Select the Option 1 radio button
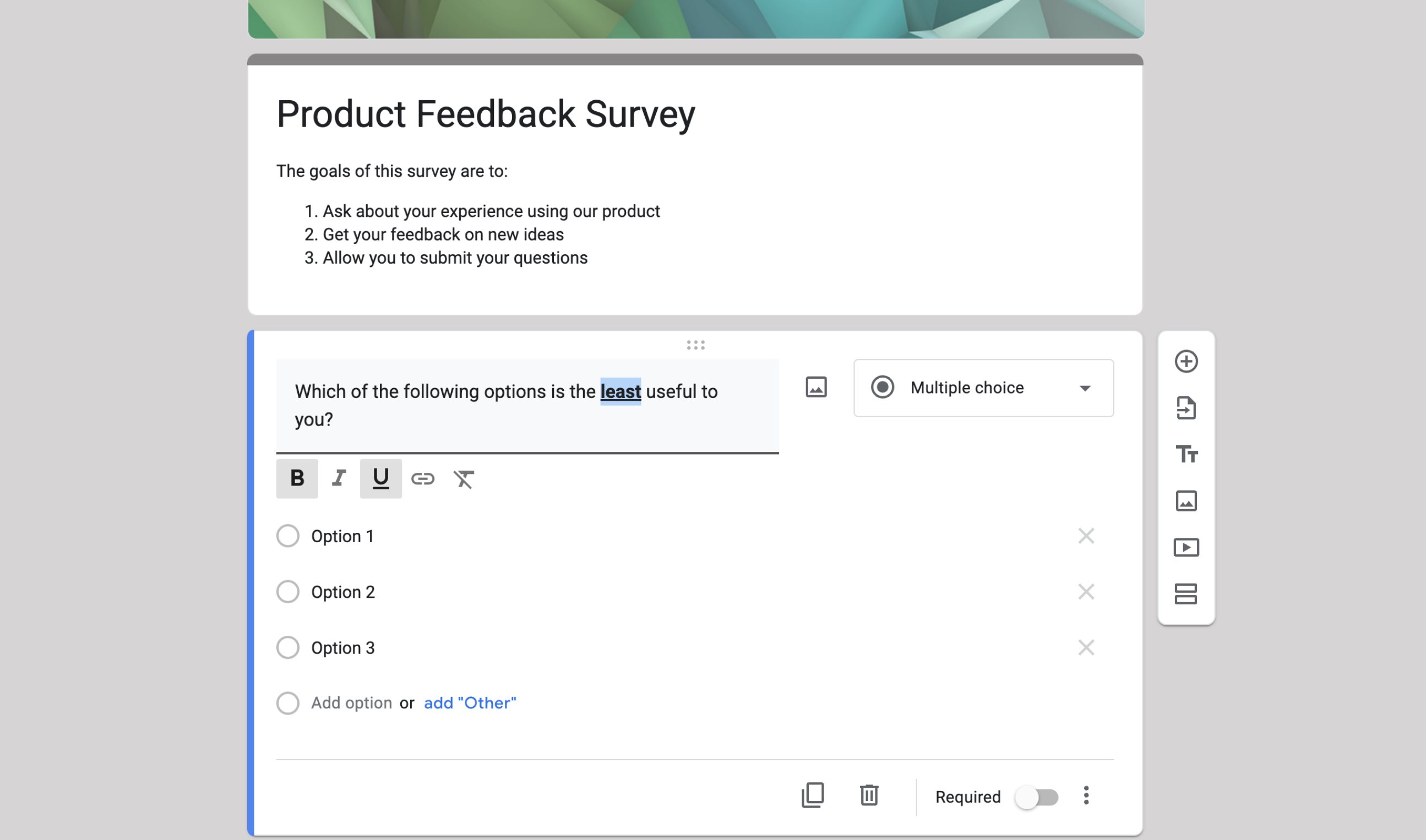This screenshot has height=840, width=1426. click(287, 536)
